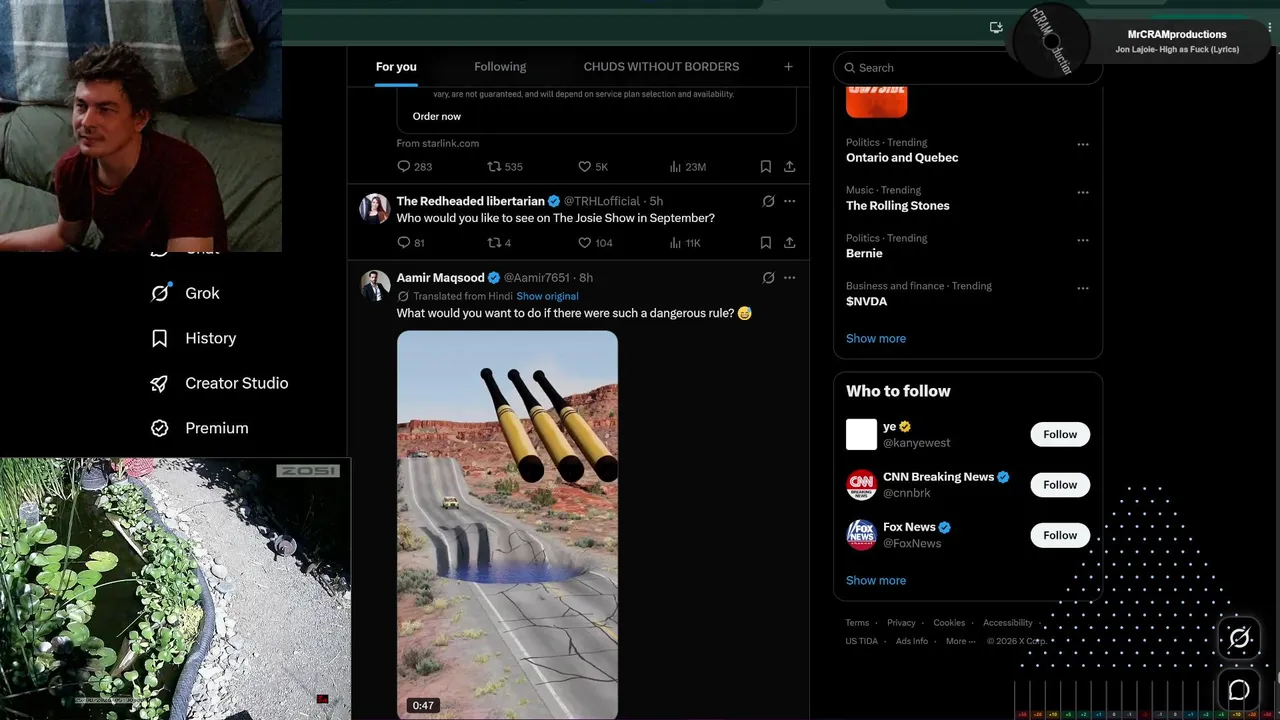This screenshot has height=720, width=1280.
Task: Open Fox News profile logo
Action: pos(861,535)
